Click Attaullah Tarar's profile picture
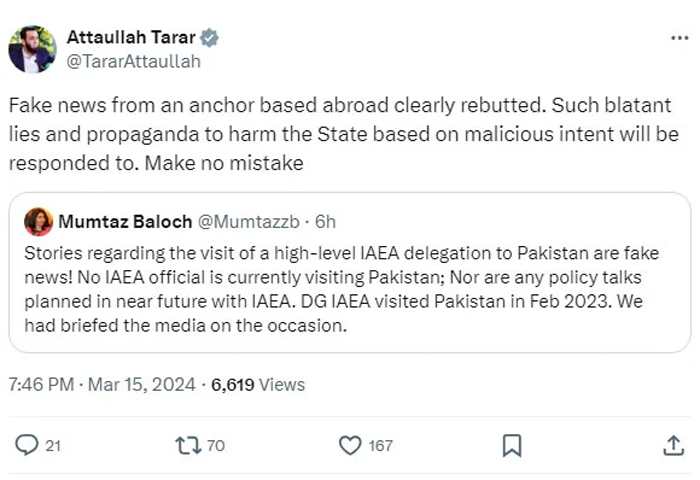Screen dimensions: 700x480 click(32, 48)
